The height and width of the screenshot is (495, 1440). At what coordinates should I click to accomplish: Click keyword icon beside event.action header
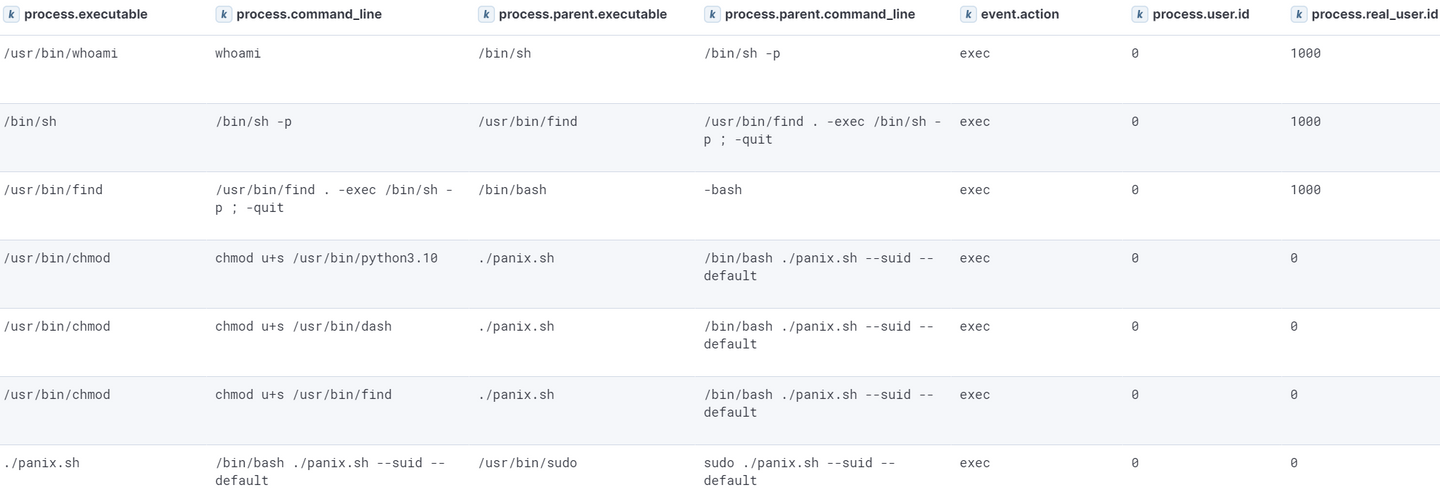coord(967,15)
